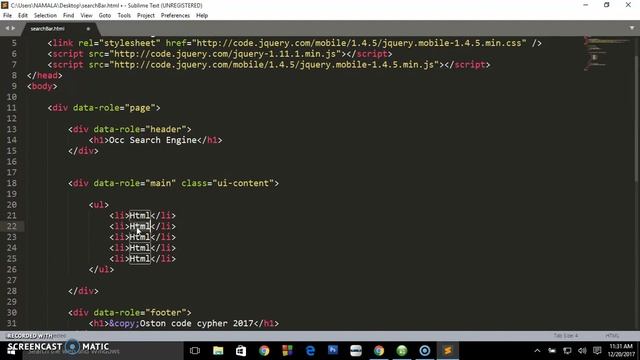640x360 pixels.
Task: Open the Tools menu
Action: [x=124, y=16]
